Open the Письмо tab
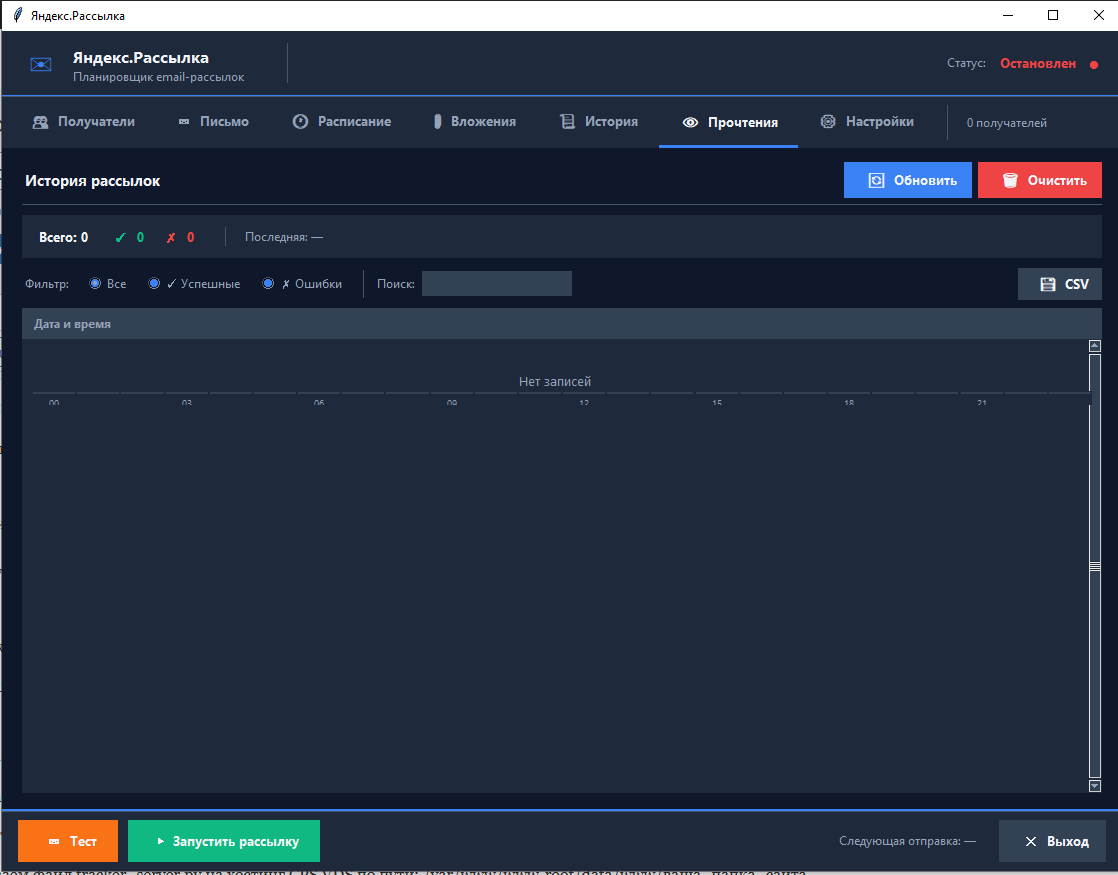Viewport: 1118px width, 875px height. [213, 122]
